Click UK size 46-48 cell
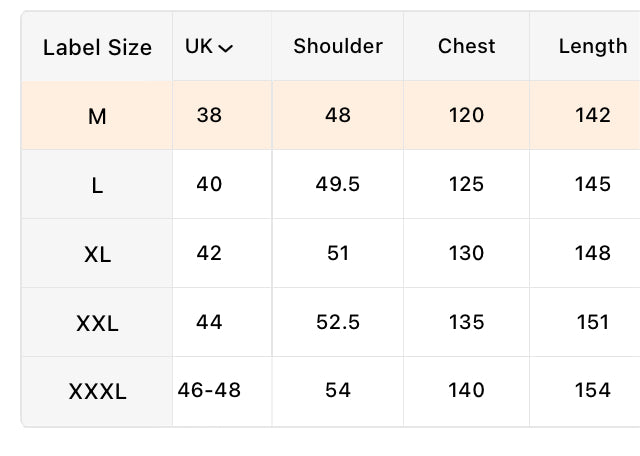The width and height of the screenshot is (640, 456). click(209, 390)
